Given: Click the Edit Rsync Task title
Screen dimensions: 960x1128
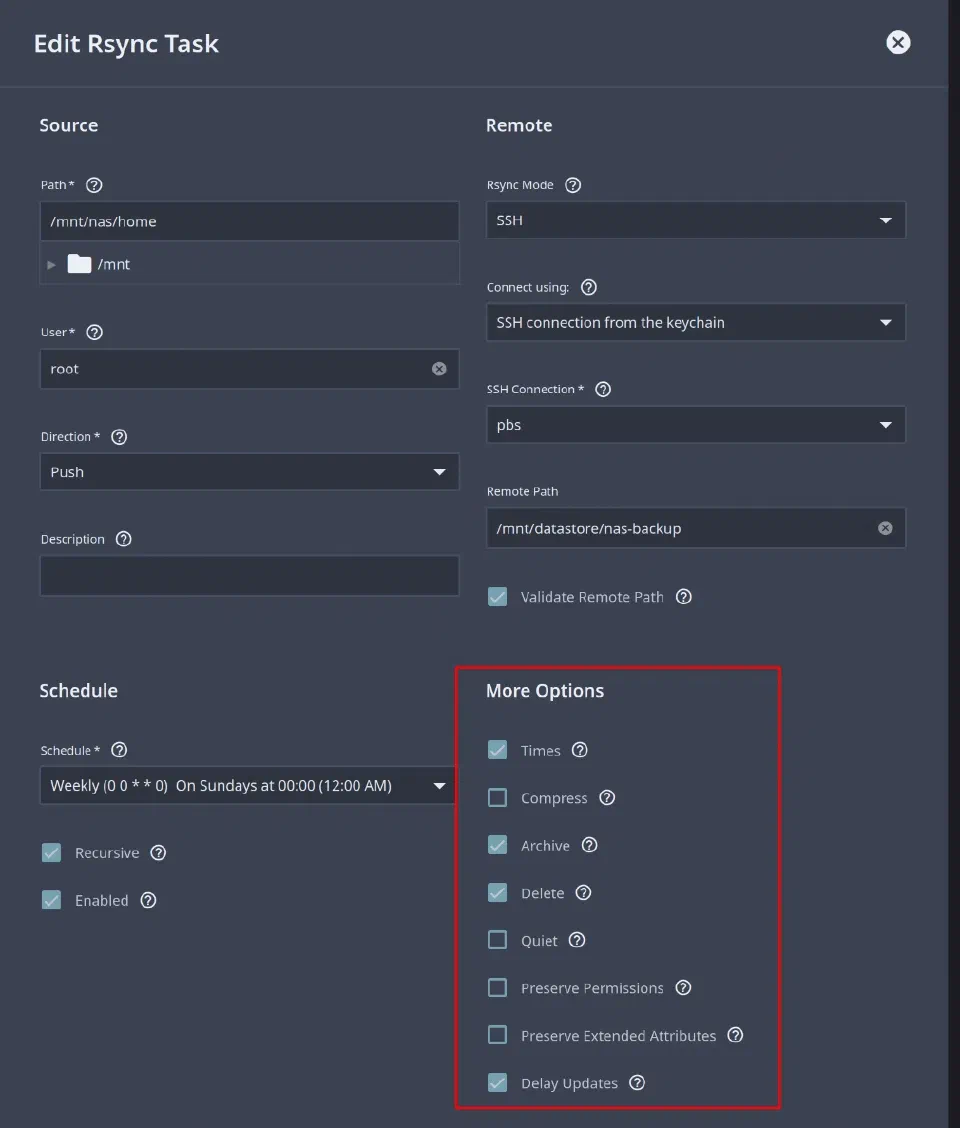Looking at the screenshot, I should point(126,44).
